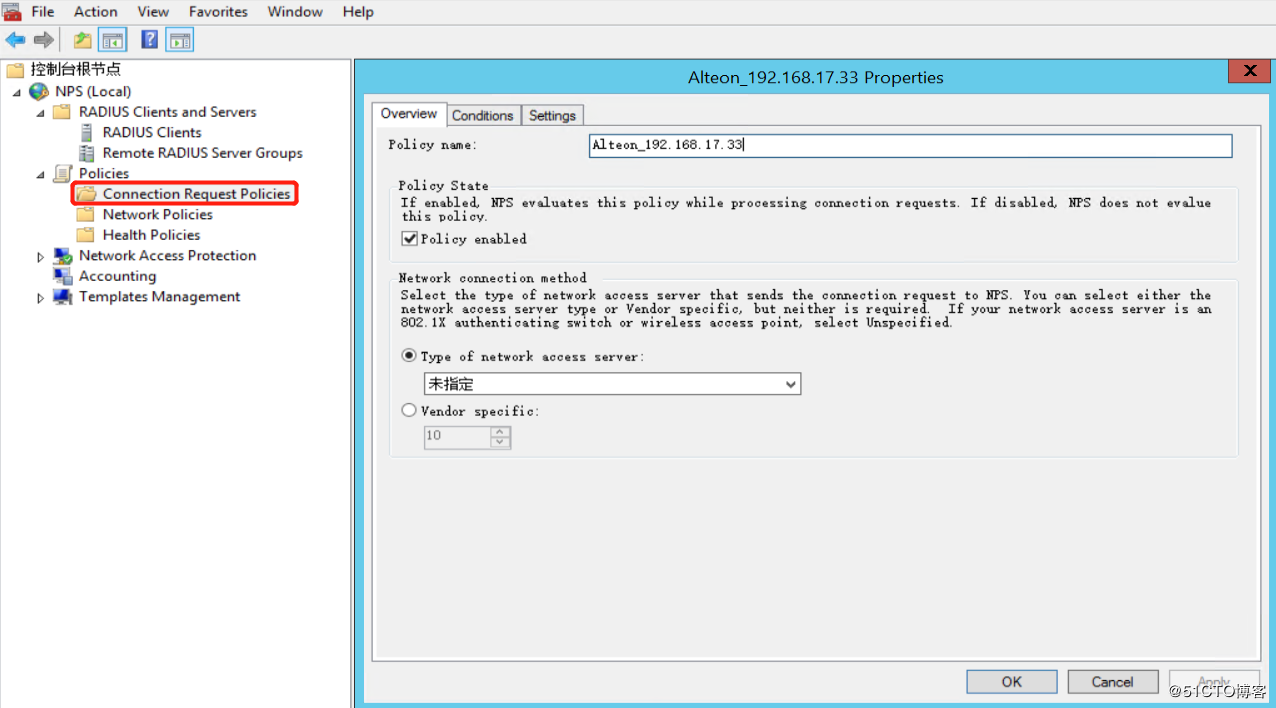Click the NPS (Local) globe icon
1276x708 pixels.
39,91
